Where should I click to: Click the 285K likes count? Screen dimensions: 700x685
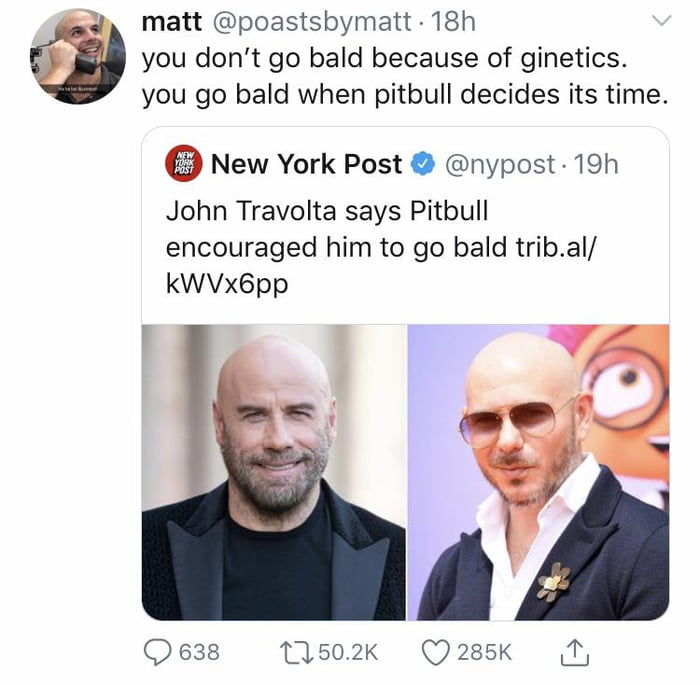coord(484,652)
